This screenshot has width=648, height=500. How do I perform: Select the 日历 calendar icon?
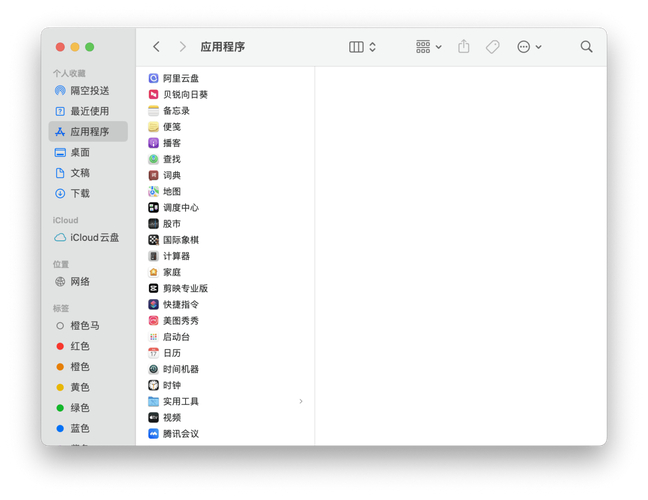point(153,353)
